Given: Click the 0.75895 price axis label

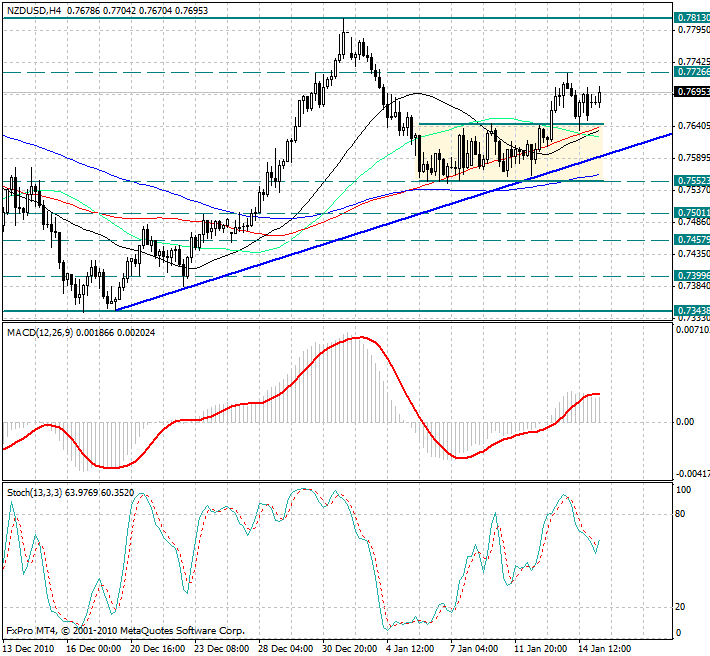Looking at the screenshot, I should [693, 158].
